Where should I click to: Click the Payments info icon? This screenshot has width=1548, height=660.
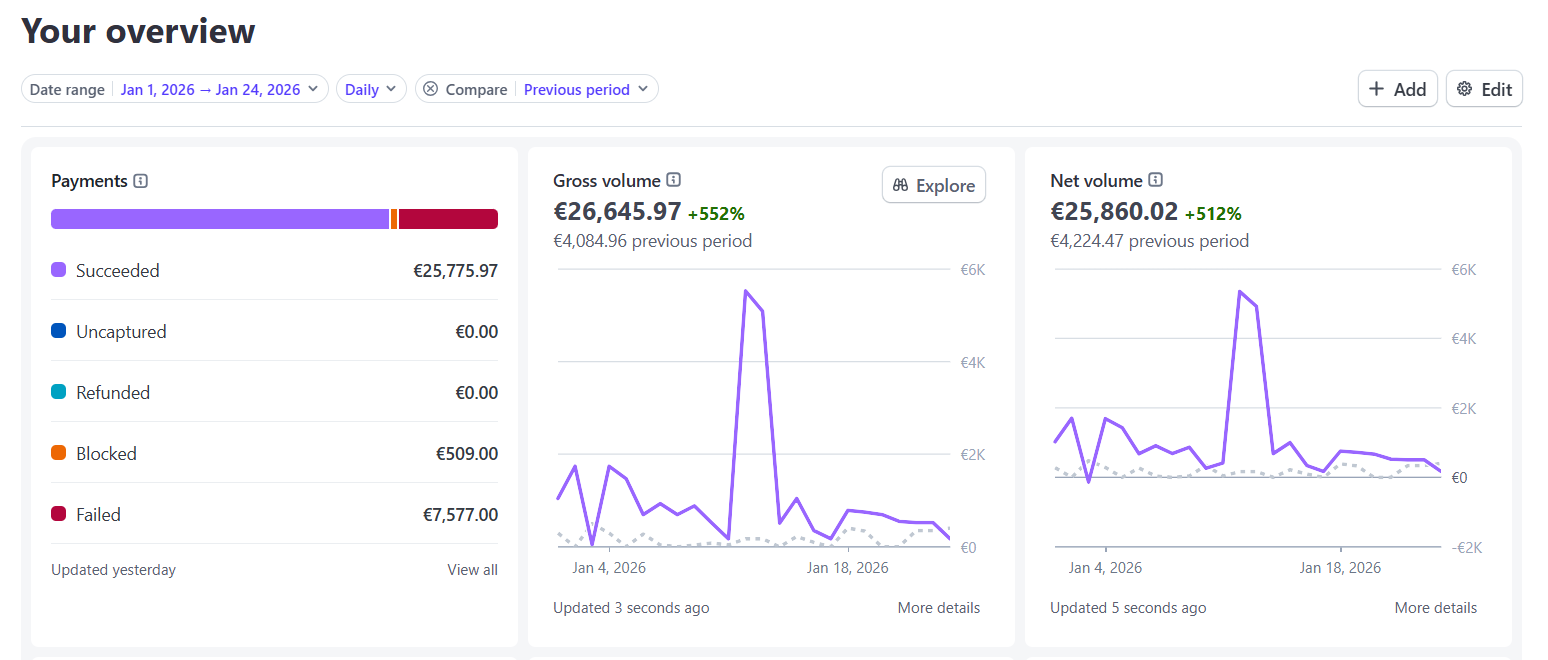141,181
